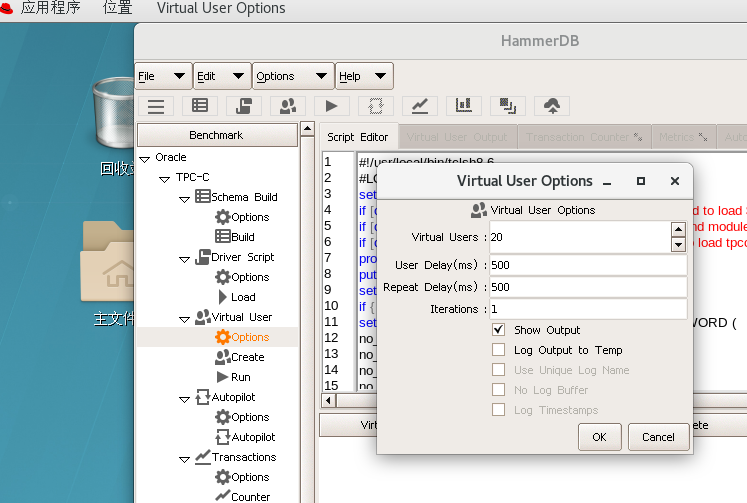The image size is (747, 503).
Task: Enable Log Output to Temp checkbox
Action: (x=498, y=350)
